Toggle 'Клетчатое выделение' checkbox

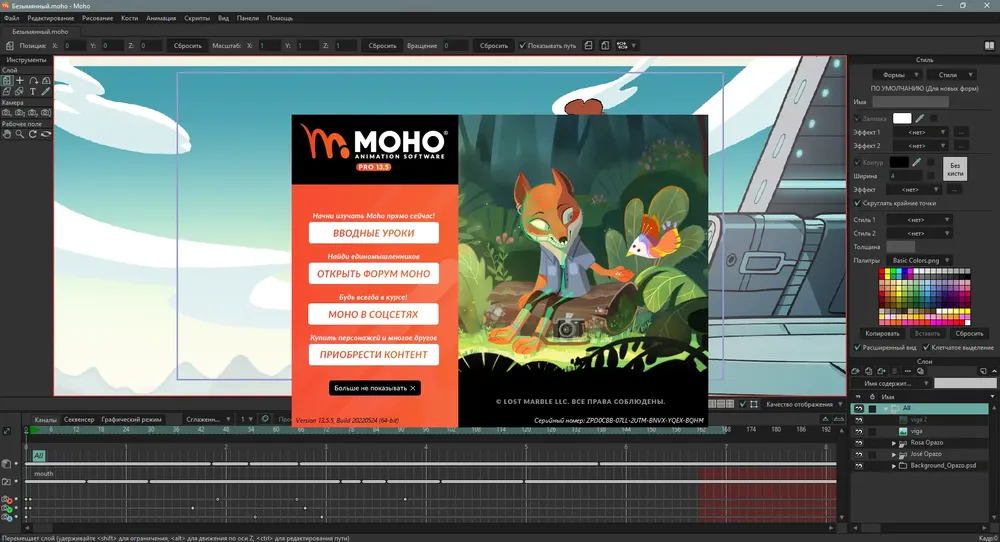(x=926, y=348)
